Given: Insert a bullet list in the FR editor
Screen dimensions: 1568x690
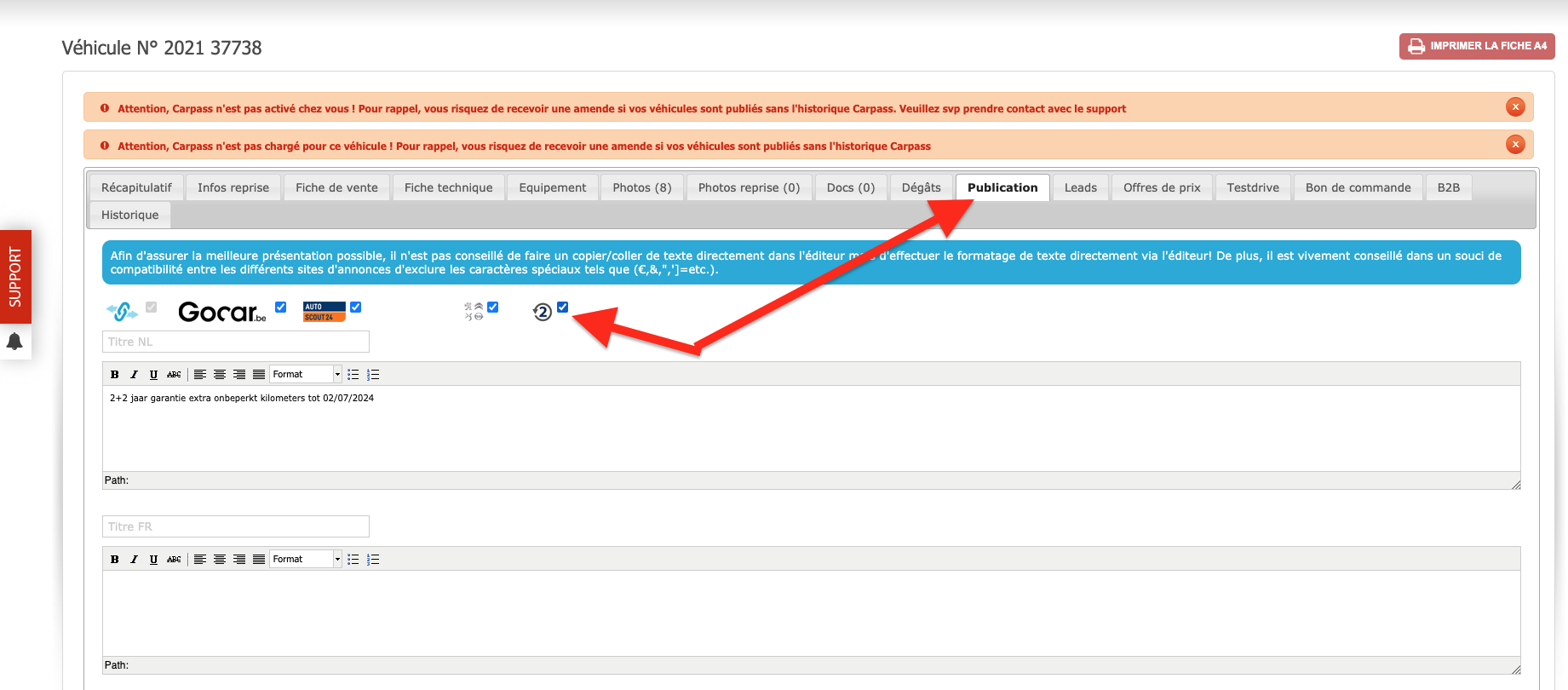Looking at the screenshot, I should click(353, 559).
